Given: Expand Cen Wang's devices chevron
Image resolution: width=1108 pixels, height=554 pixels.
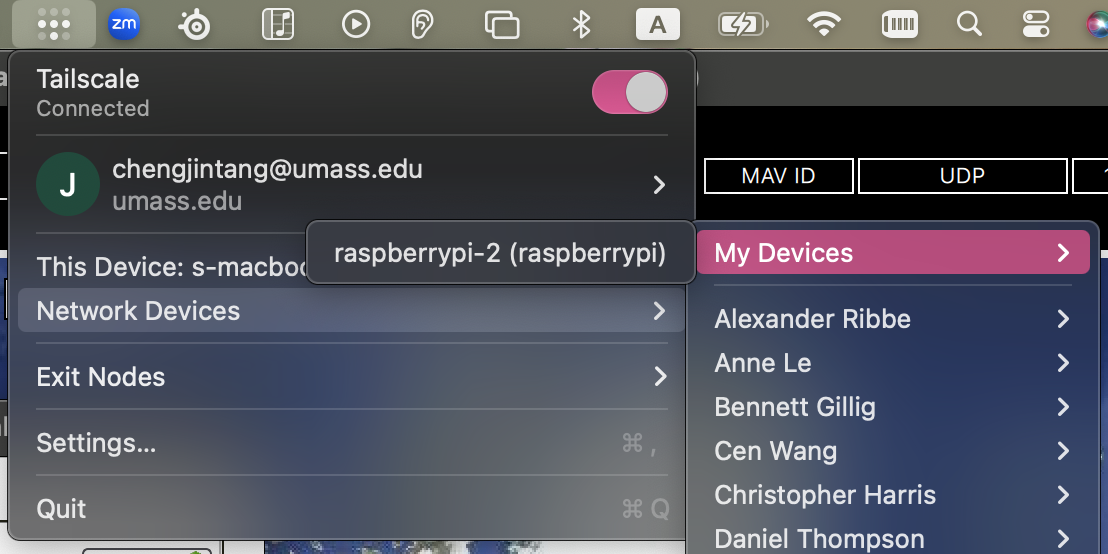Looking at the screenshot, I should tap(1063, 451).
